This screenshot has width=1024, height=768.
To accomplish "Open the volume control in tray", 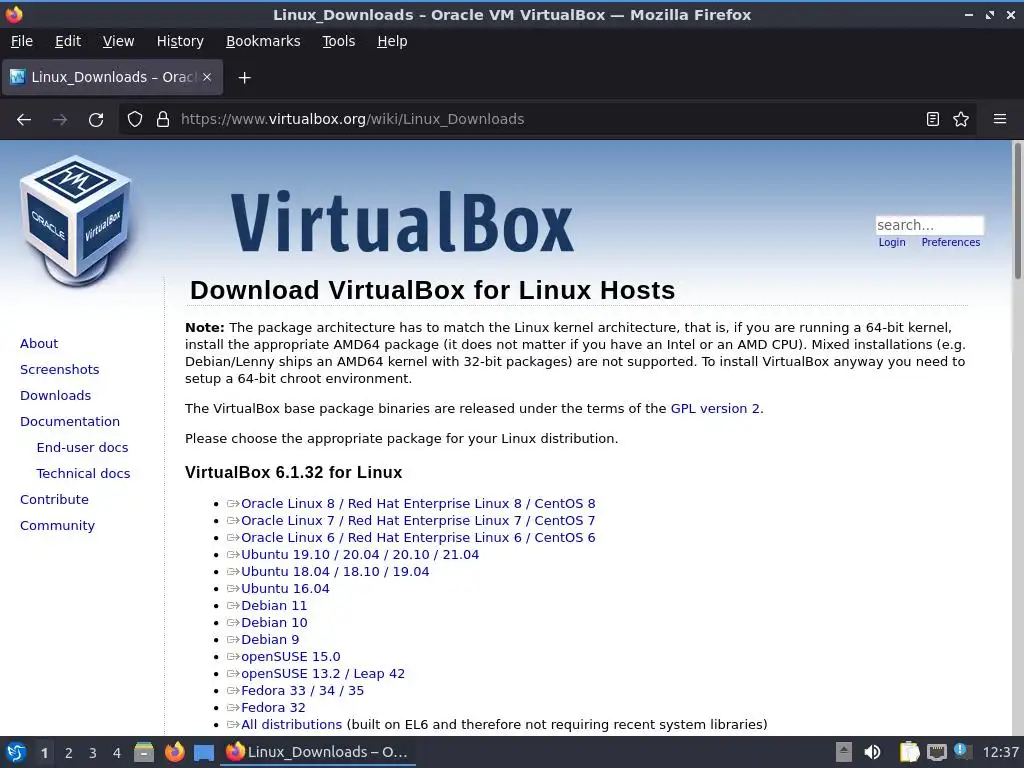I will pyautogui.click(x=872, y=752).
